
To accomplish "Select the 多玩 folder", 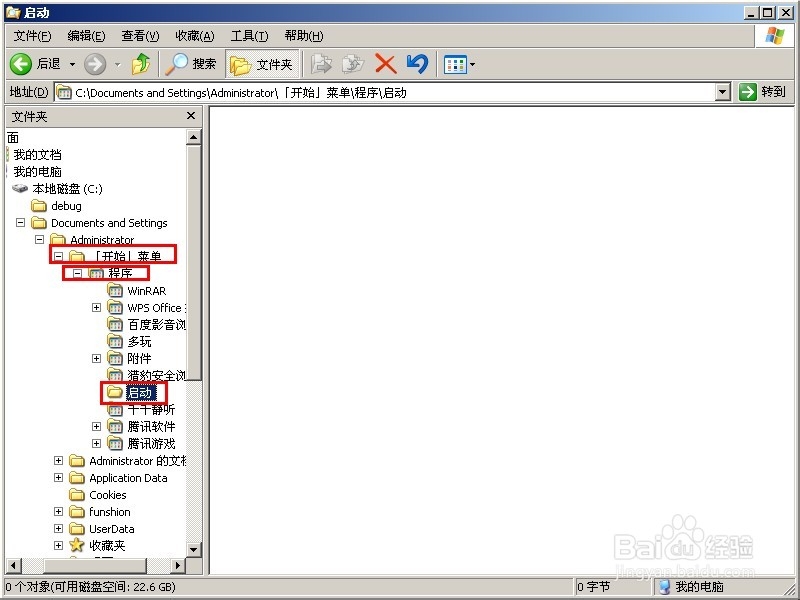I will [139, 341].
